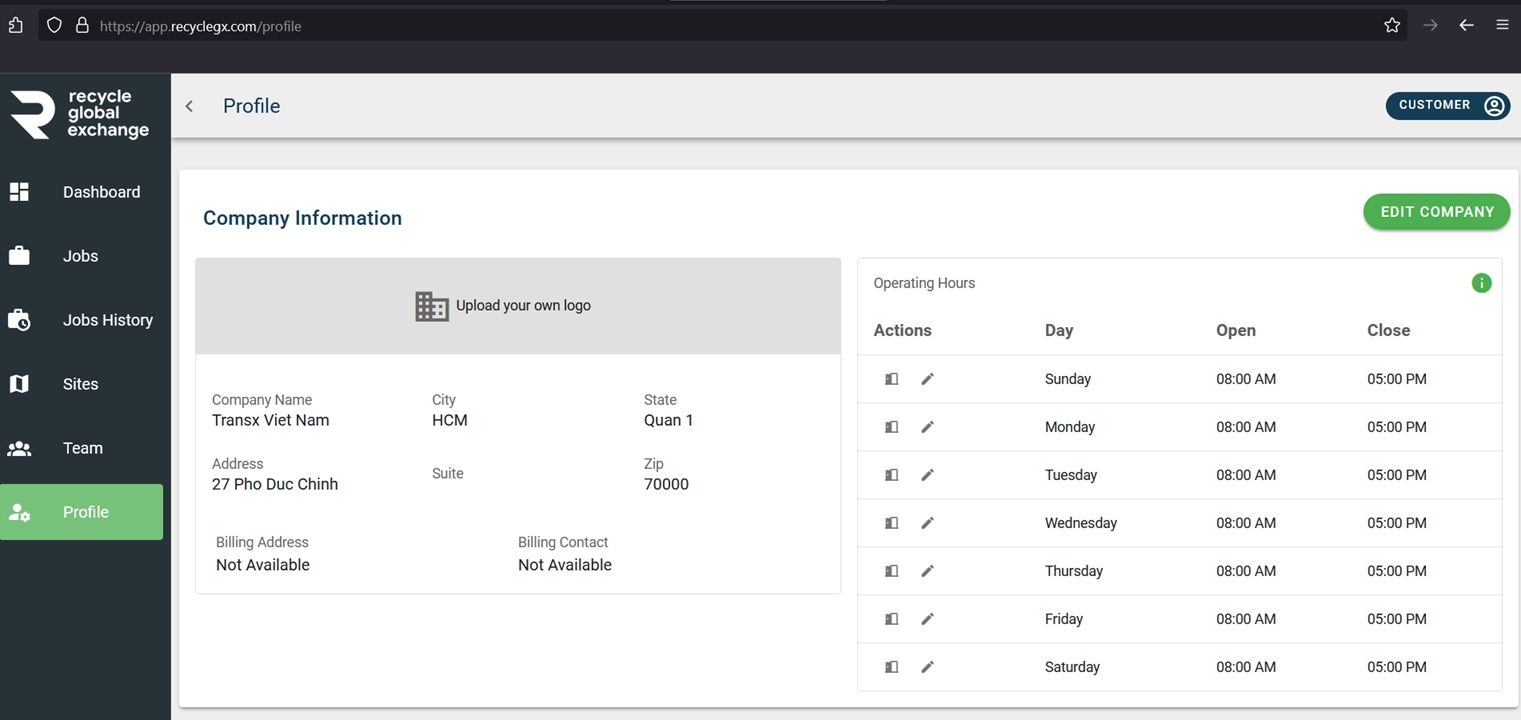Click the Close column header
The width and height of the screenshot is (1521, 720).
pyautogui.click(x=1389, y=330)
